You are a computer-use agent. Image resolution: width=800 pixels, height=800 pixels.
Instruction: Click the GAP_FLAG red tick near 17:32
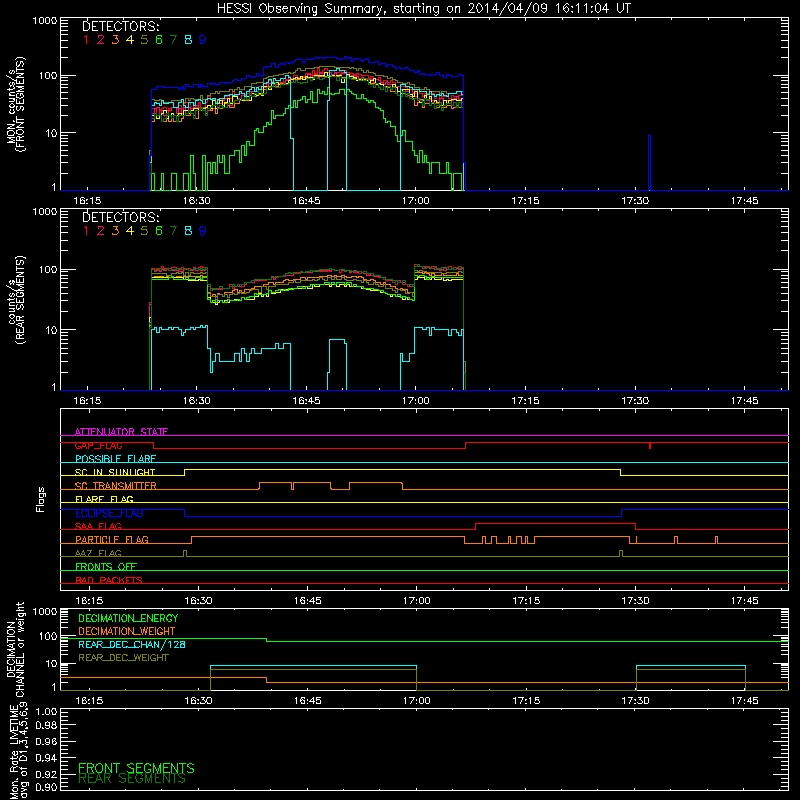click(x=649, y=446)
